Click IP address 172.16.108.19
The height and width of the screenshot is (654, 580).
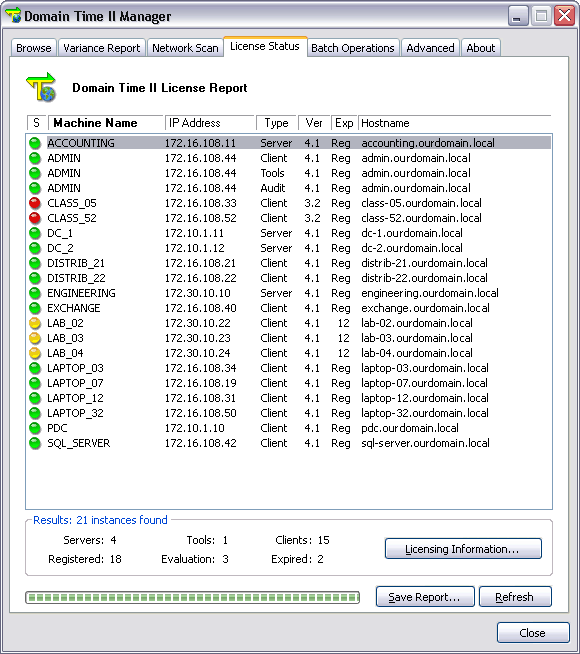[201, 383]
